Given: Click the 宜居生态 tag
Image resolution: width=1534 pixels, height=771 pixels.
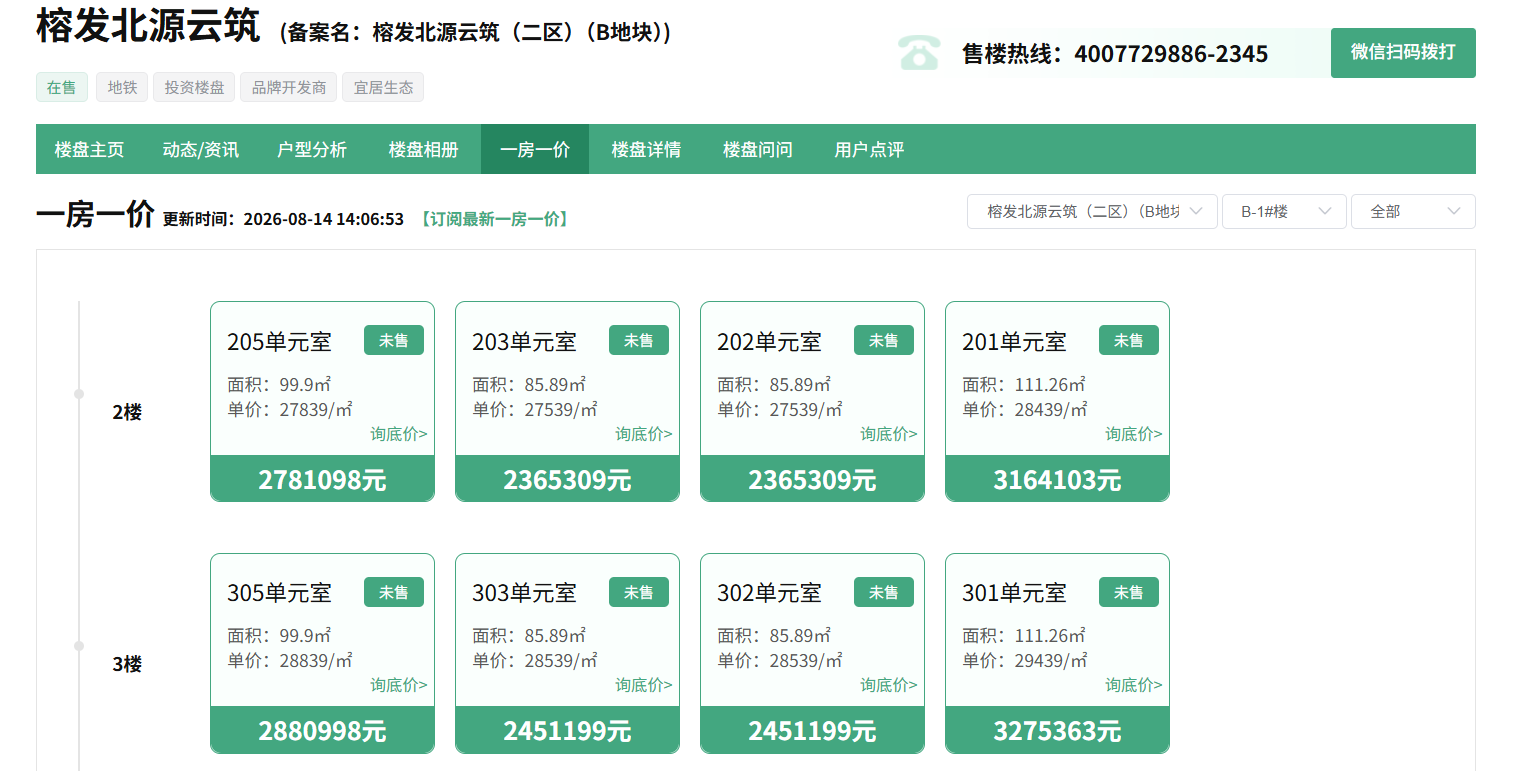Looking at the screenshot, I should click(x=383, y=87).
